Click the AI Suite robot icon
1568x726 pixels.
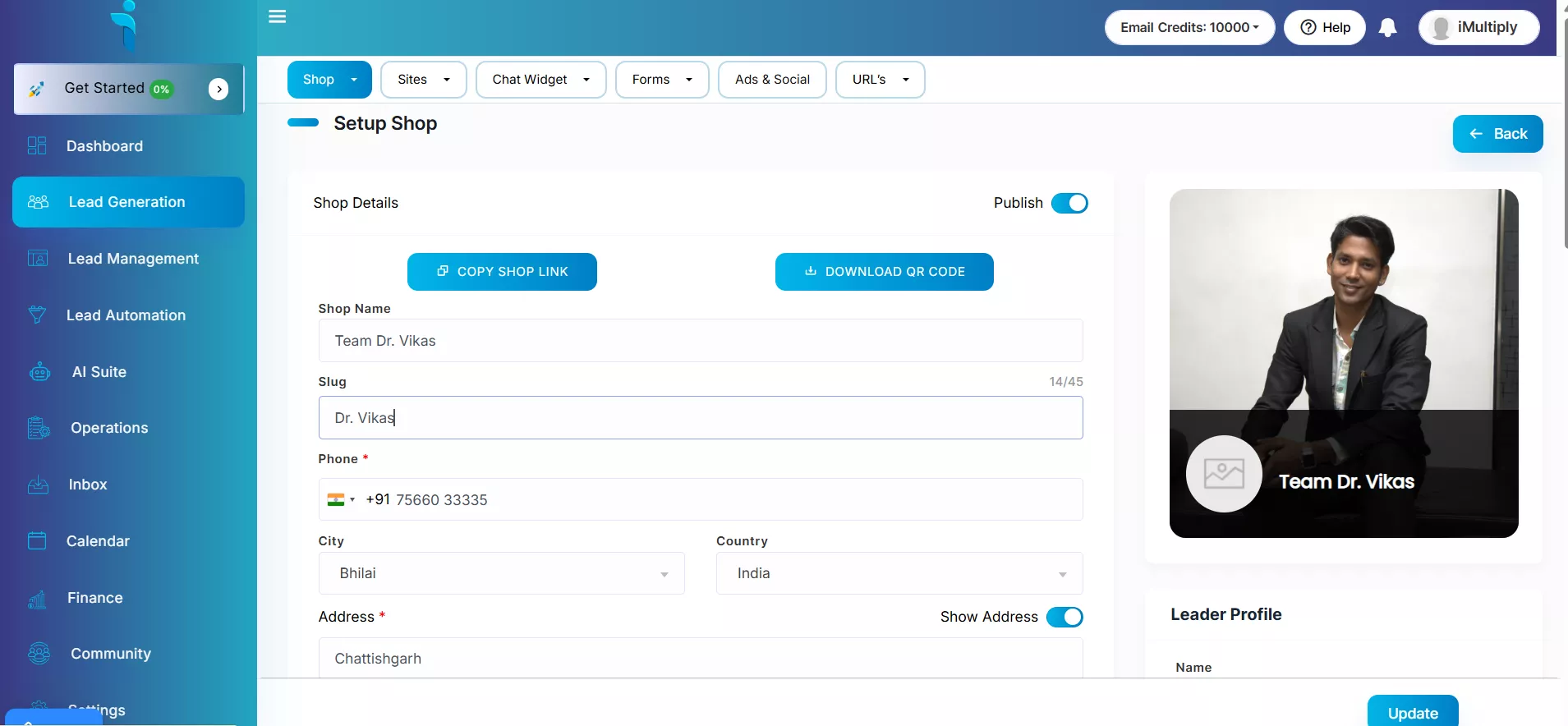(x=39, y=372)
